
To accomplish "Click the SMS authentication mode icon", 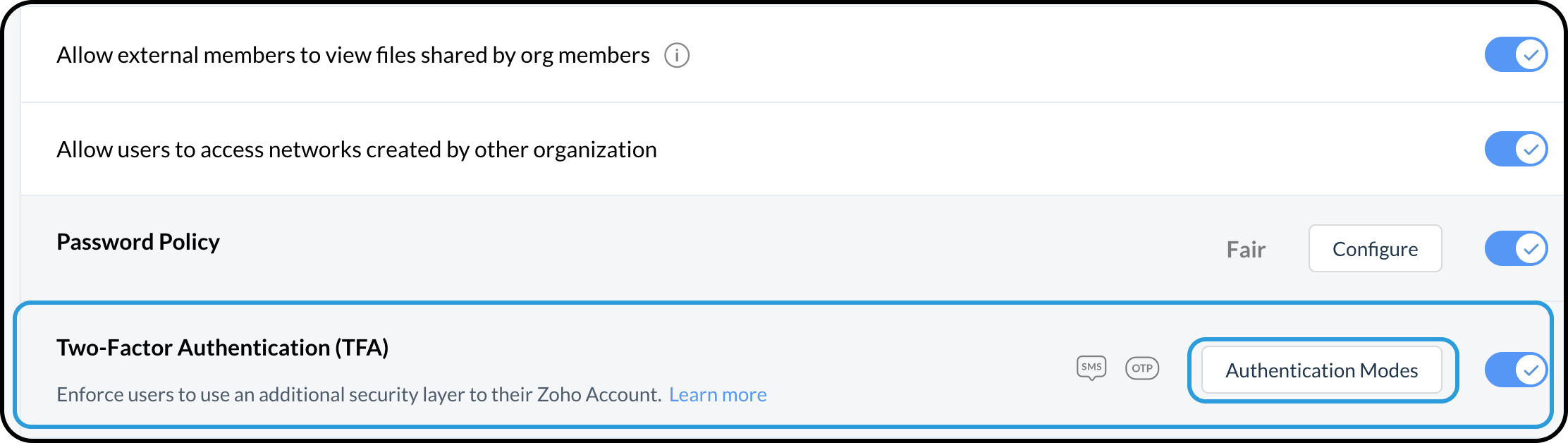I will coord(1091,368).
